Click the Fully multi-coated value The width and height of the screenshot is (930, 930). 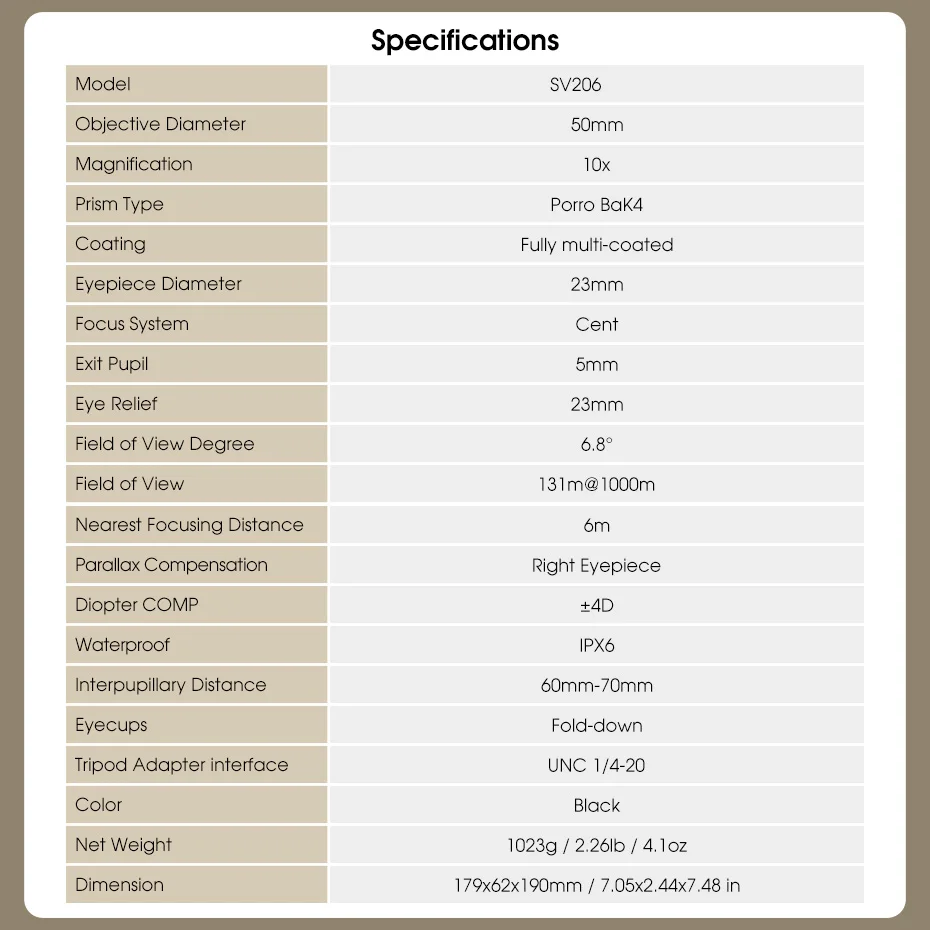597,245
